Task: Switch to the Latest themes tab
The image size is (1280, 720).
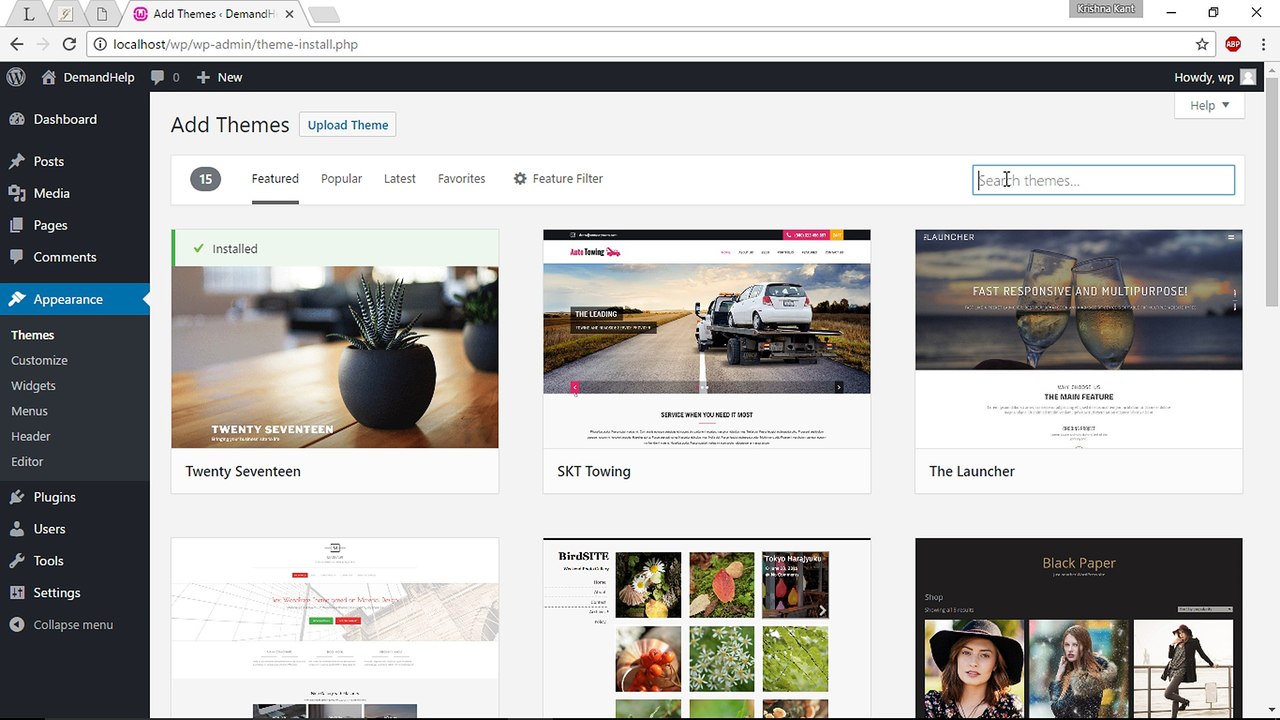Action: (400, 179)
